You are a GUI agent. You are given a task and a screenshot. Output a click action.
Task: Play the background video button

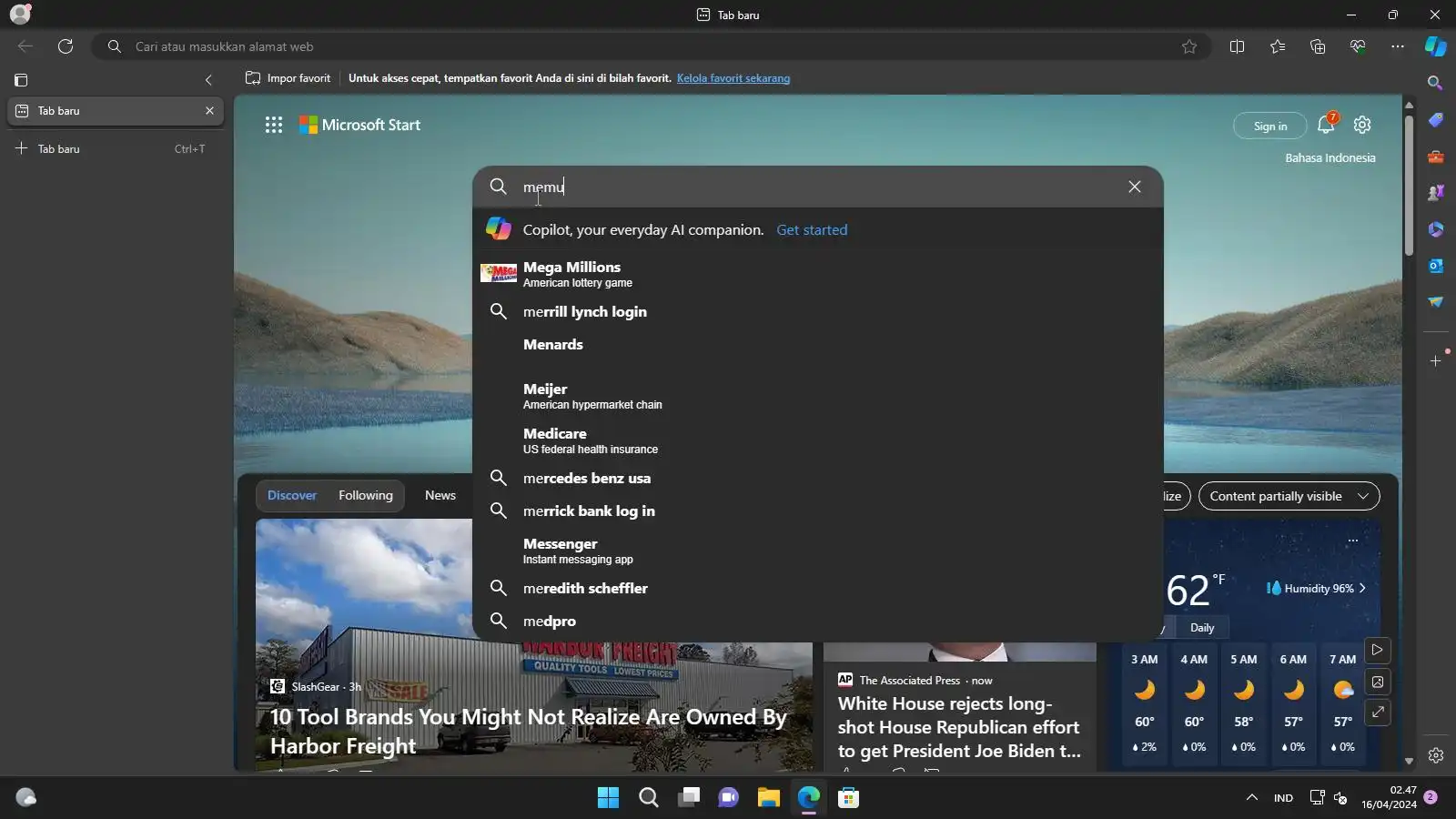[1378, 650]
